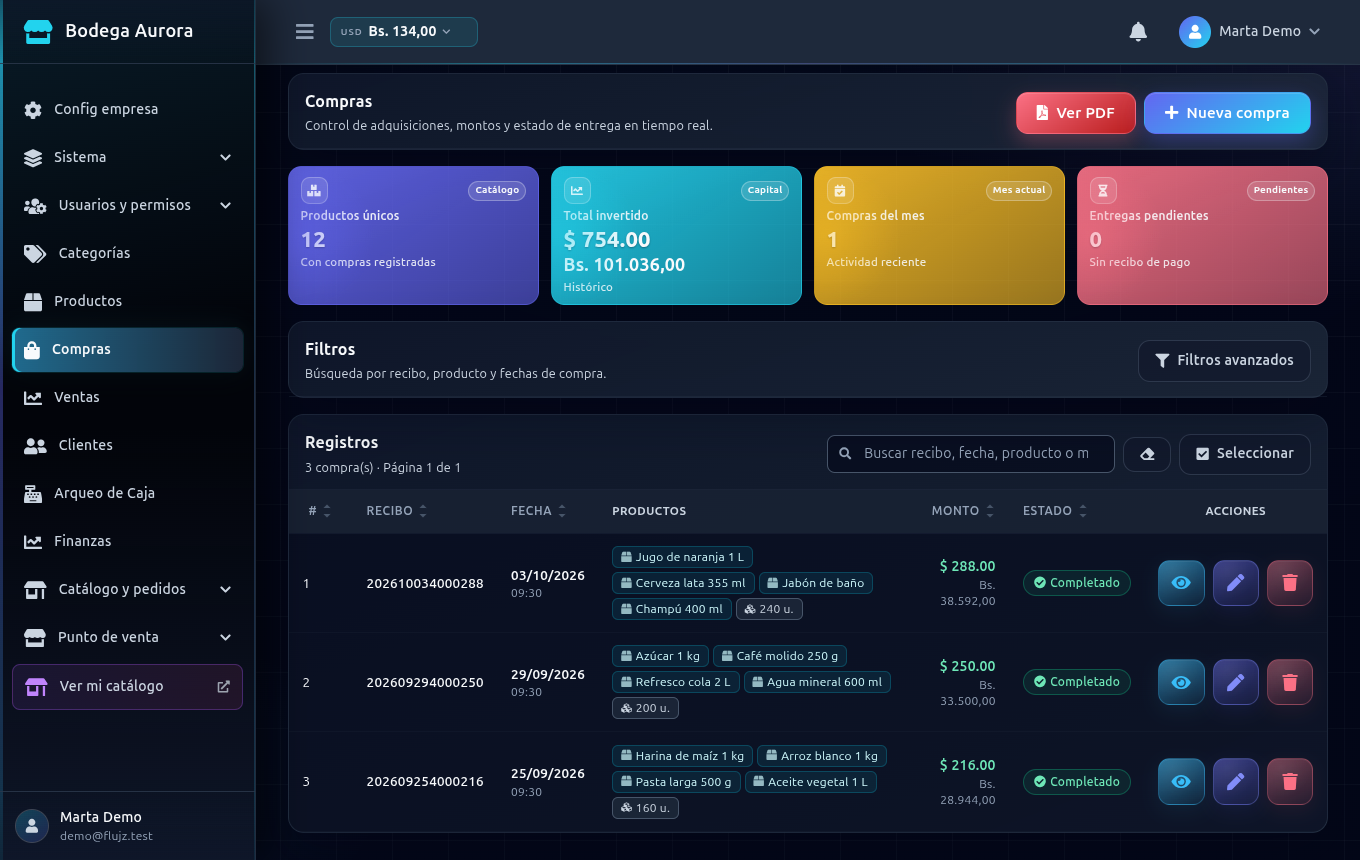1360x860 pixels.
Task: Sort table by Fecha column
Action: click(x=538, y=511)
